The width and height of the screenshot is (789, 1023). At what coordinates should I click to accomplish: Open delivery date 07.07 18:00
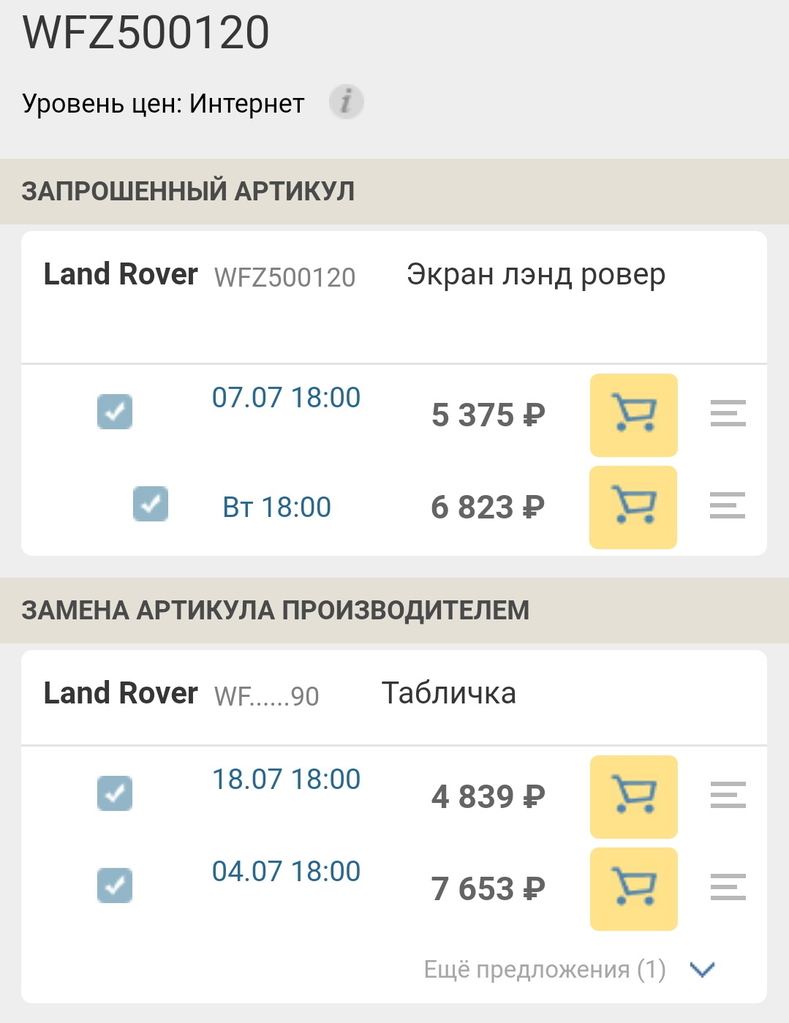click(286, 397)
